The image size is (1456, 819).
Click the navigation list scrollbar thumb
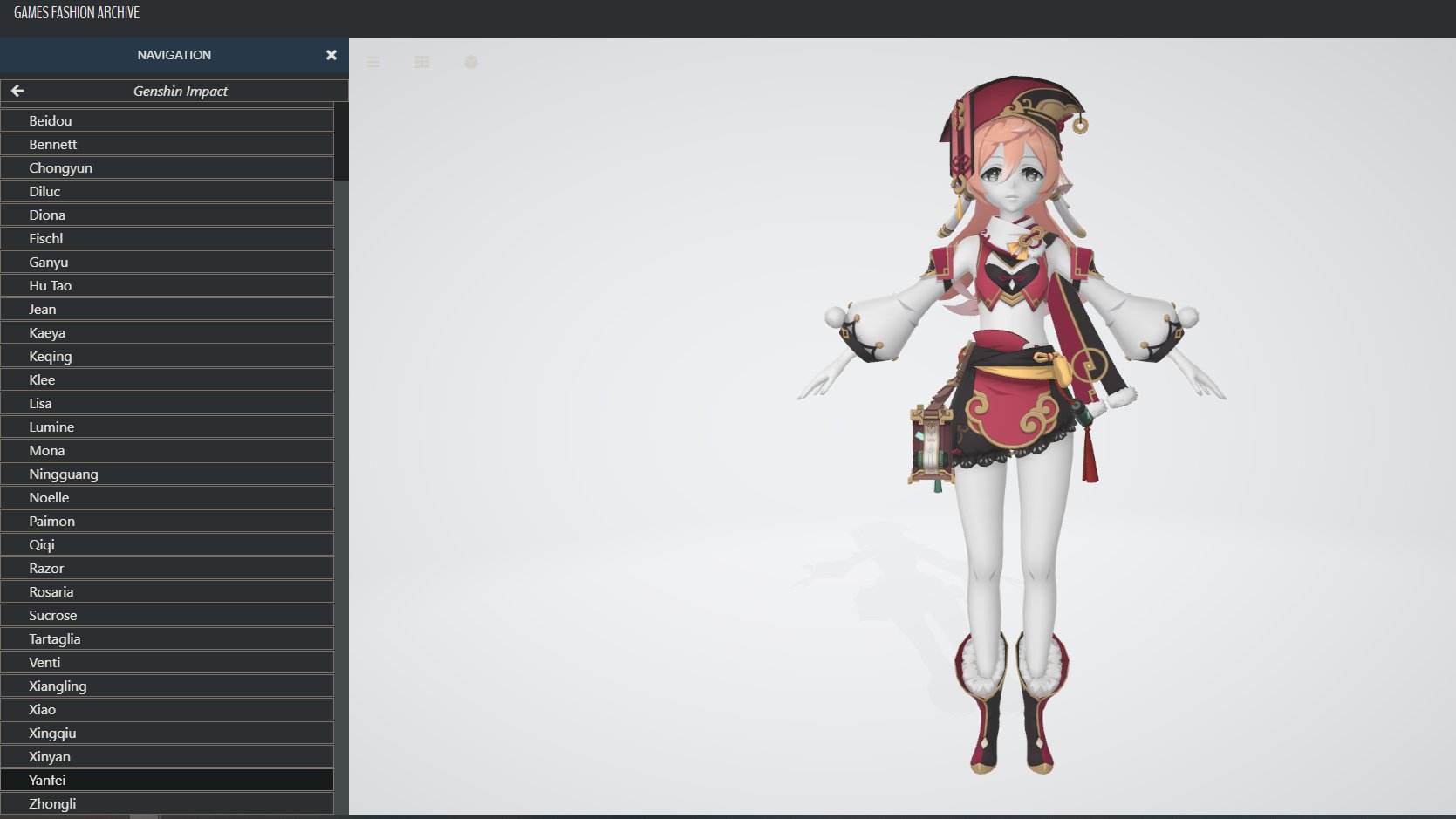point(342,141)
